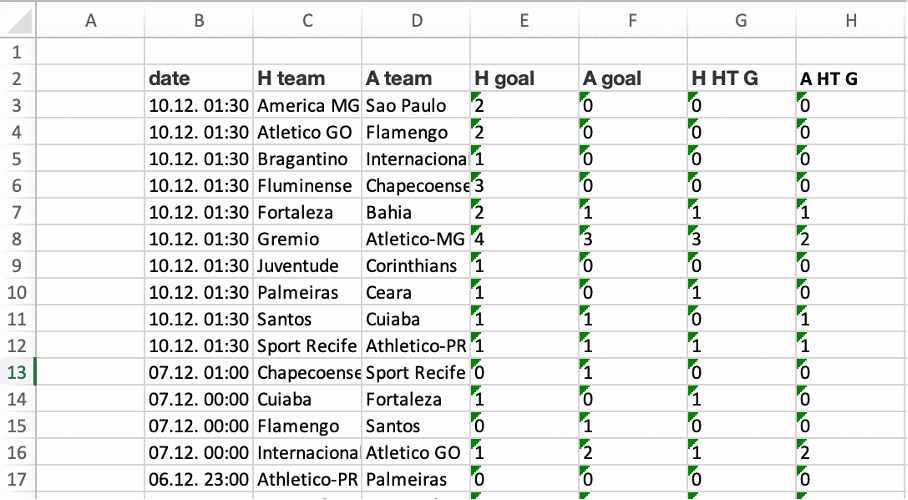Select the column A header
908x500 pixels.
pos(91,19)
